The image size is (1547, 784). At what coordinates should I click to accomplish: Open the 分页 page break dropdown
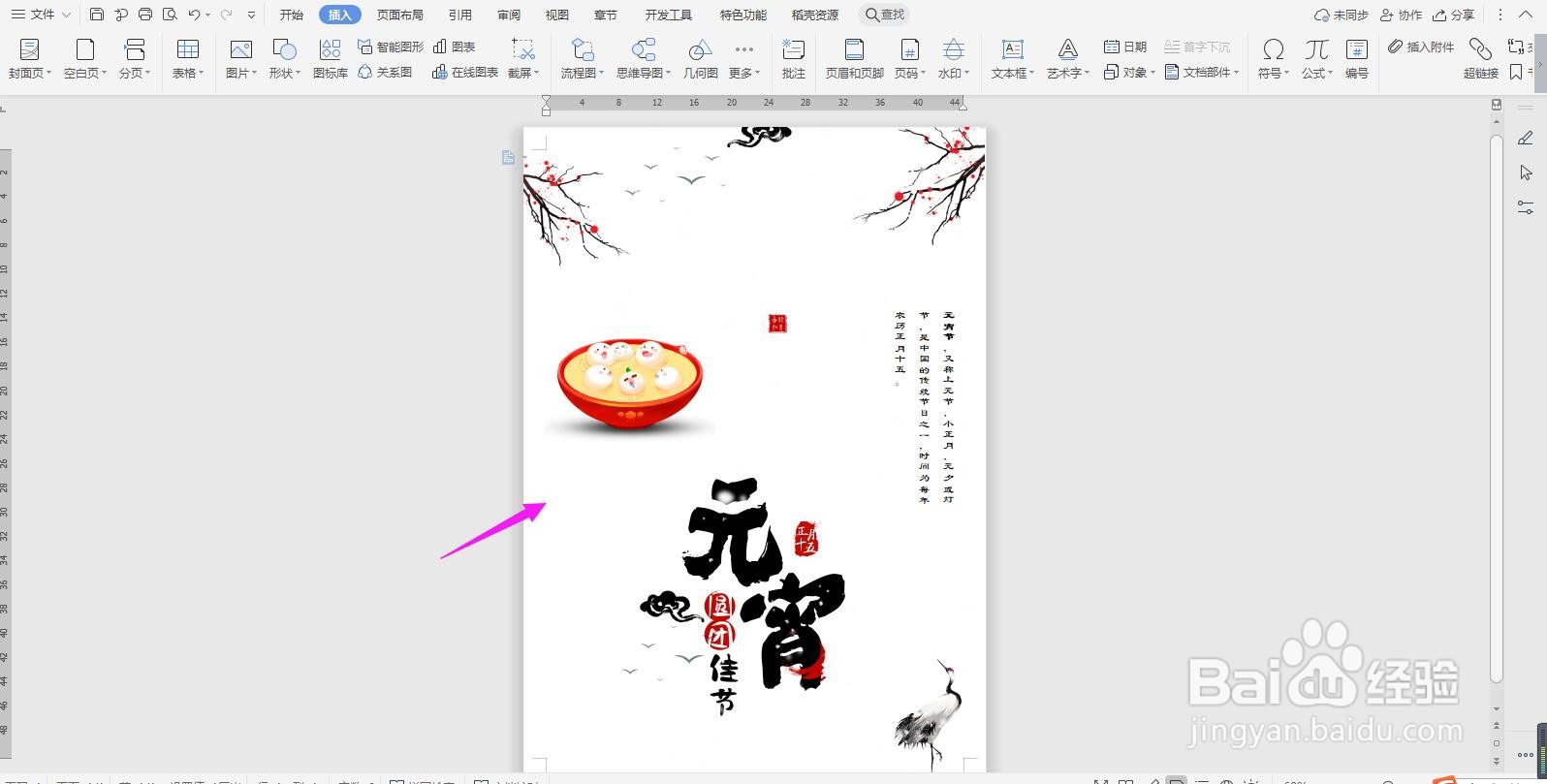135,58
